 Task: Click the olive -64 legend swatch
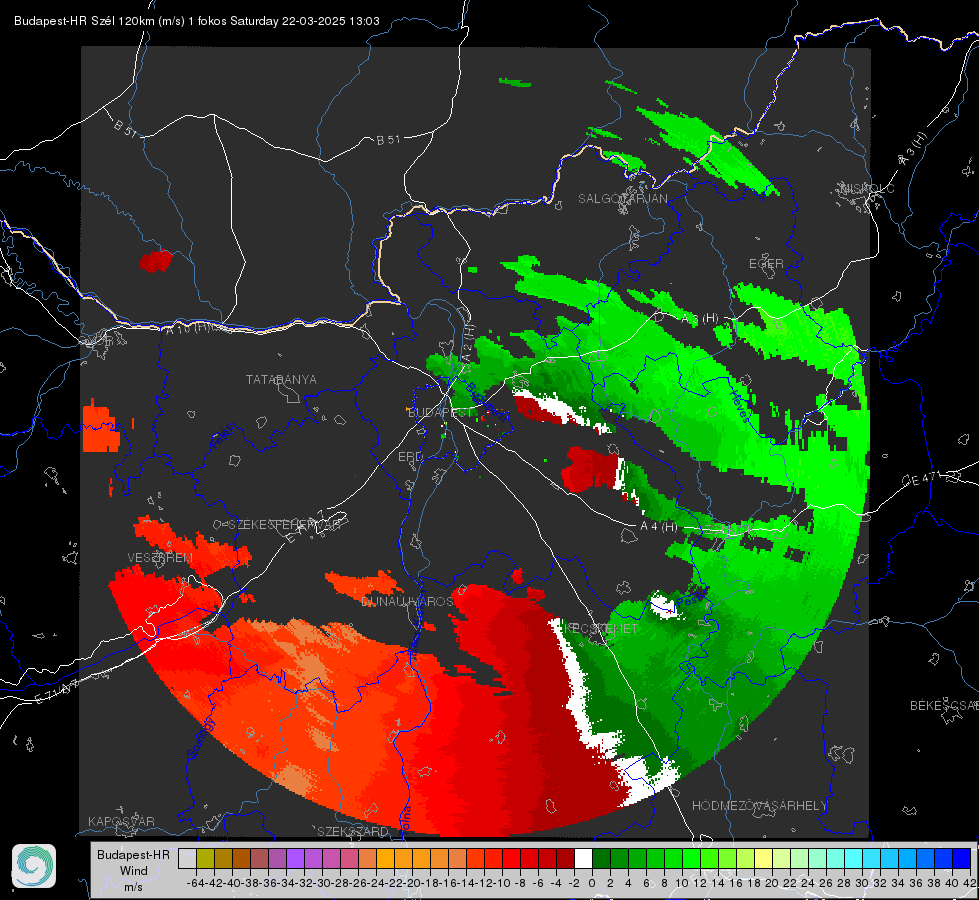pyautogui.click(x=205, y=859)
